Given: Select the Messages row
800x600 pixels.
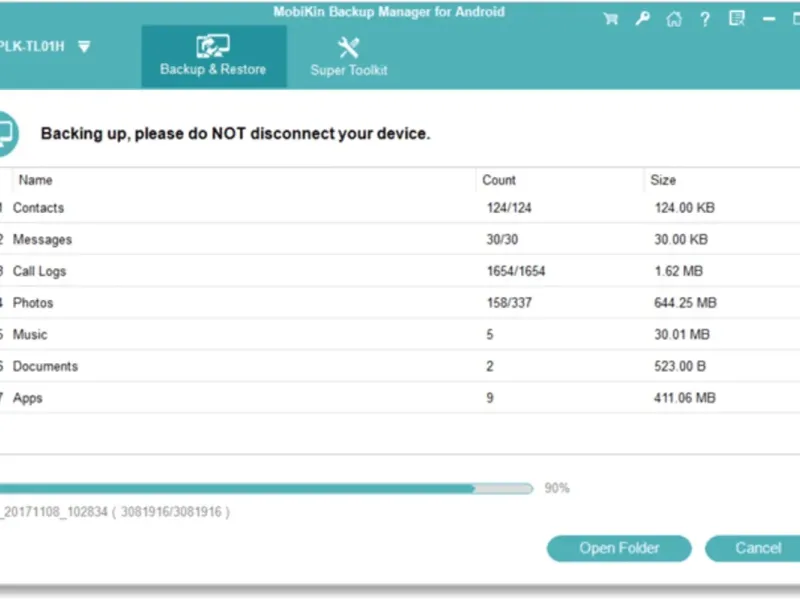Looking at the screenshot, I should (400, 239).
